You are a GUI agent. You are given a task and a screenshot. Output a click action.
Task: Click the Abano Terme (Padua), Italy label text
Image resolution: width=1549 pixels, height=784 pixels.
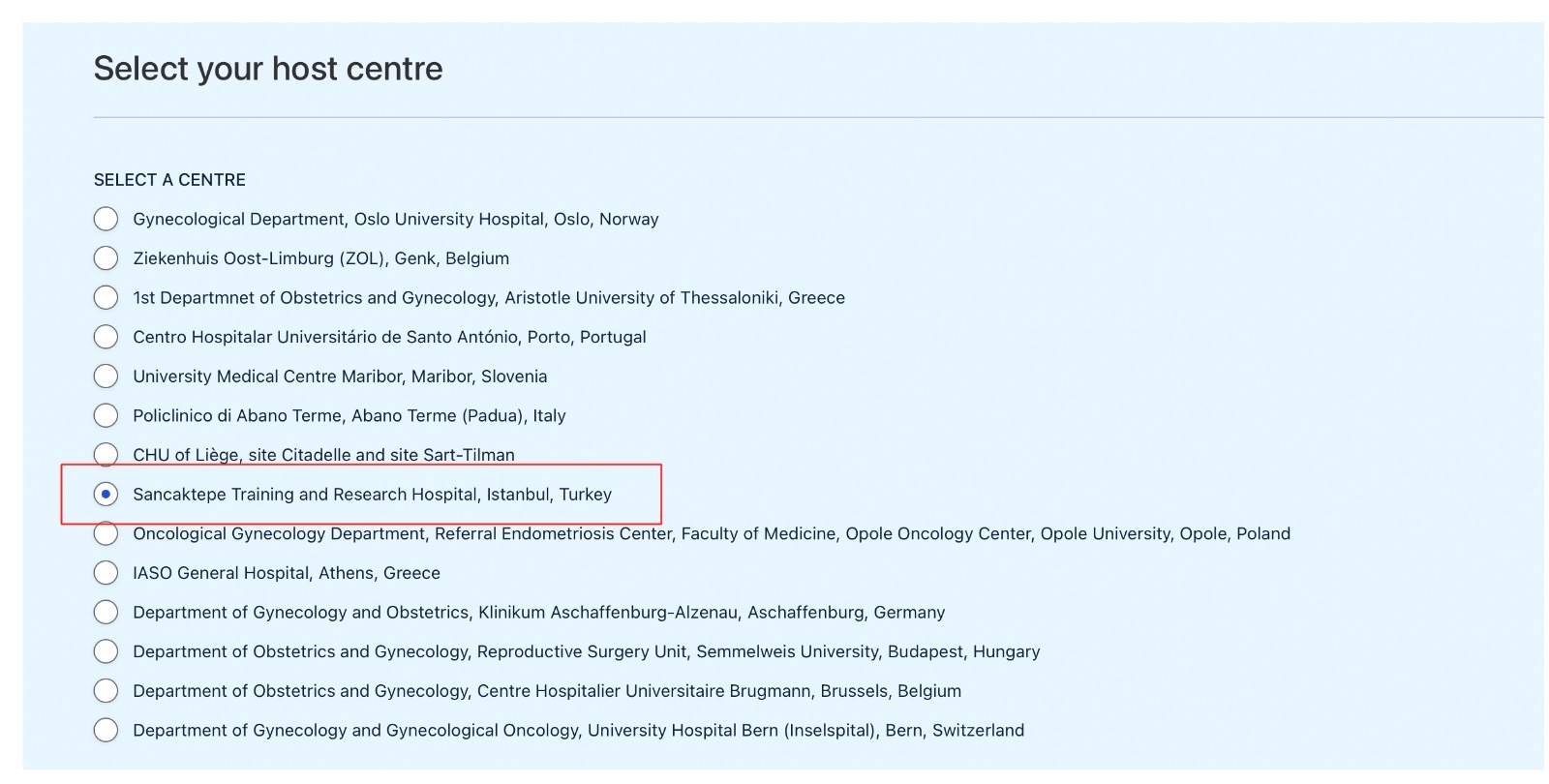pyautogui.click(x=349, y=416)
